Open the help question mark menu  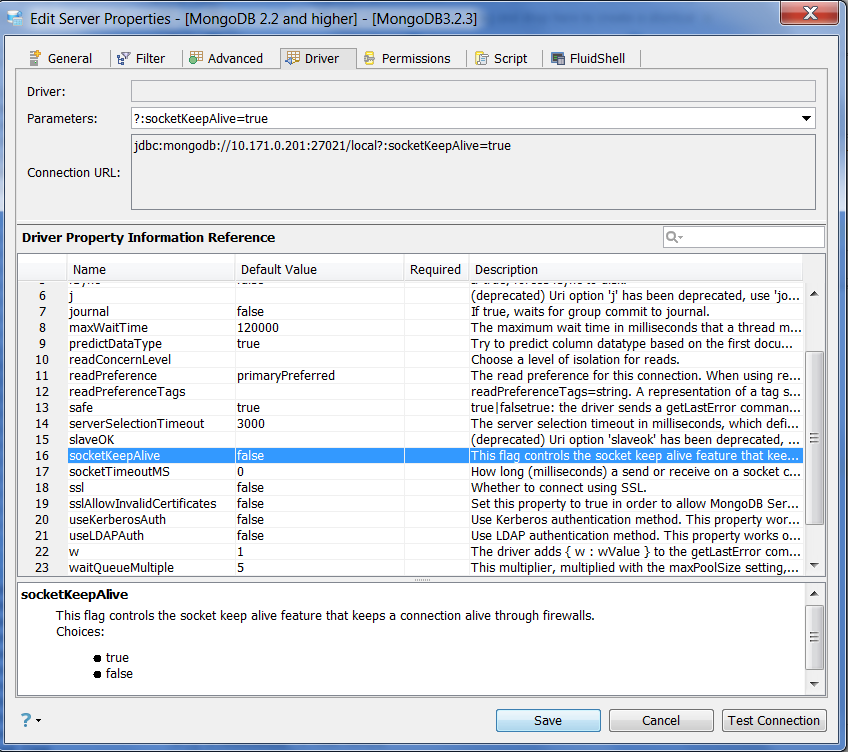tap(30, 720)
